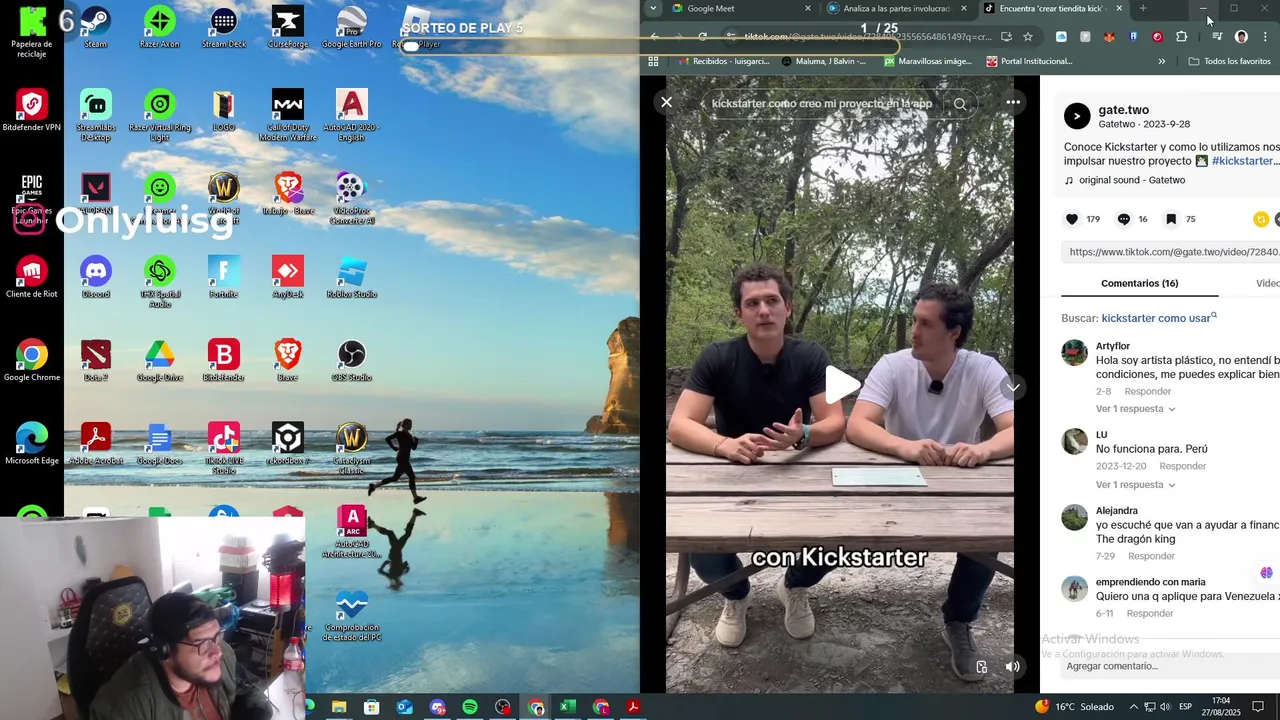Open the AnyDesk desktop shortcut
This screenshot has height=720, width=1280.
point(288,277)
